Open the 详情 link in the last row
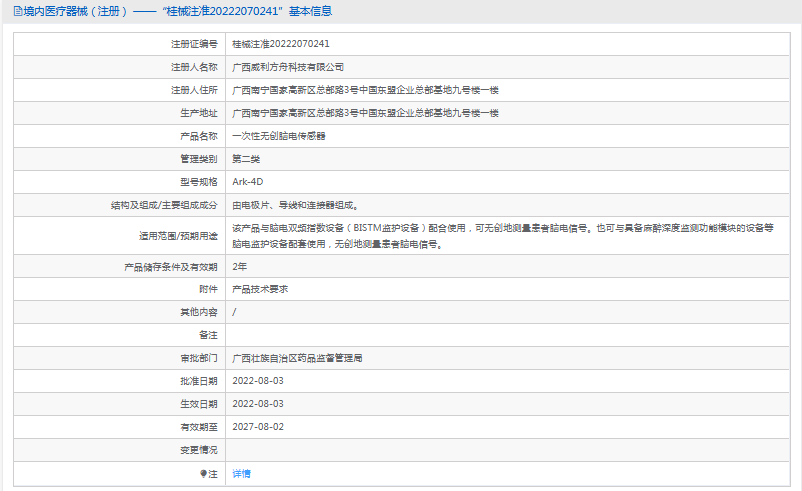 pyautogui.click(x=241, y=474)
